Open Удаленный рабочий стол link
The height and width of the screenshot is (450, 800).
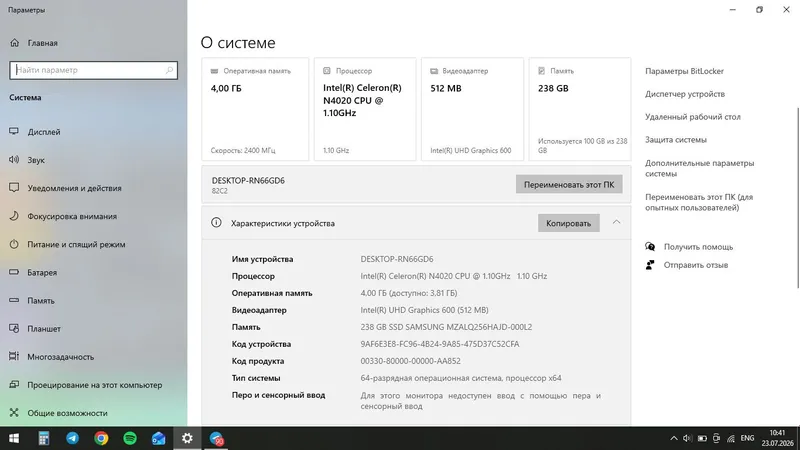point(692,117)
